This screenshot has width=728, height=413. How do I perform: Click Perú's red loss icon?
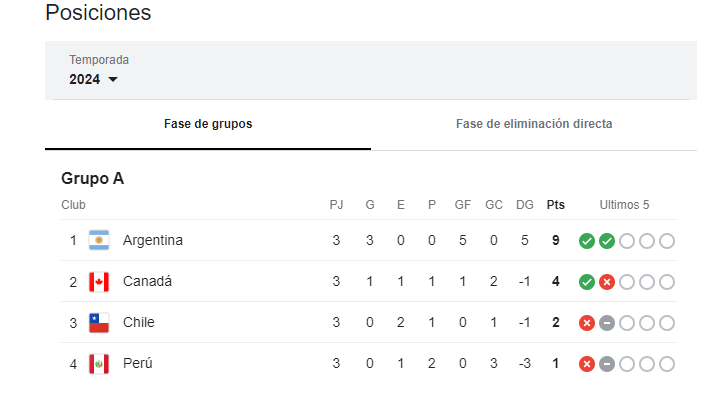coord(587,364)
